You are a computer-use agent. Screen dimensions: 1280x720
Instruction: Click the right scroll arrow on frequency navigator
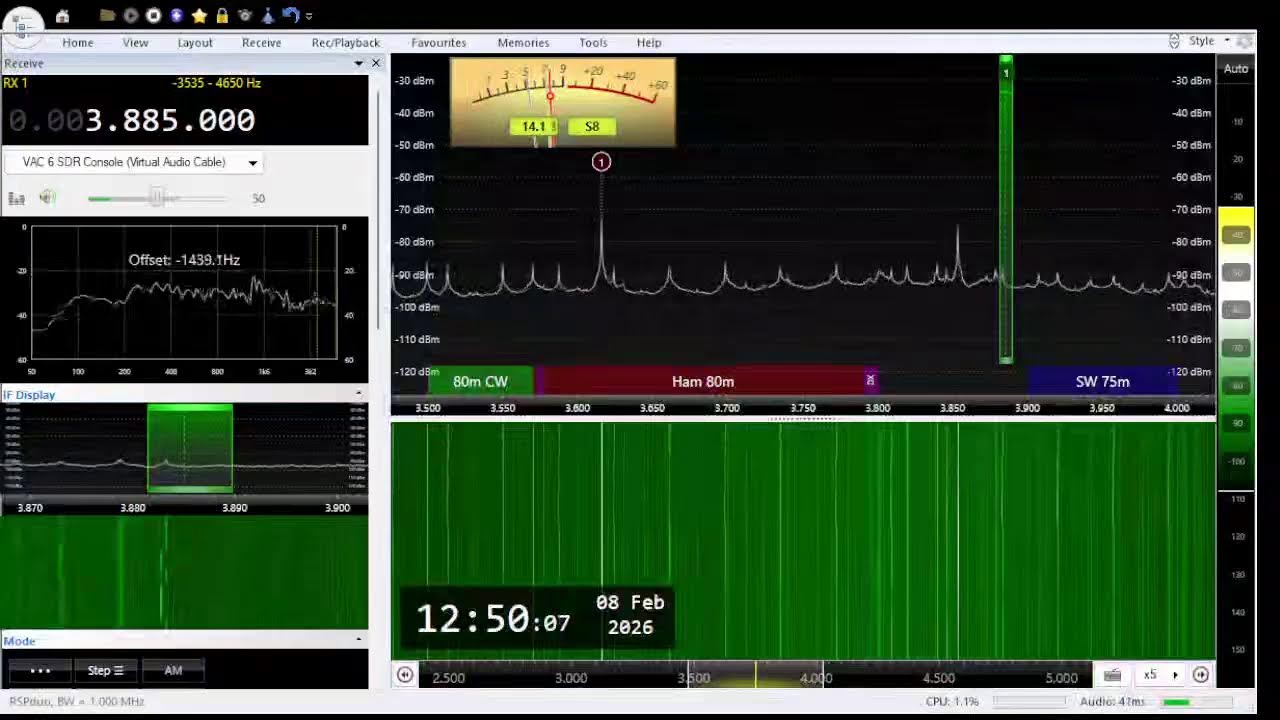[1201, 675]
